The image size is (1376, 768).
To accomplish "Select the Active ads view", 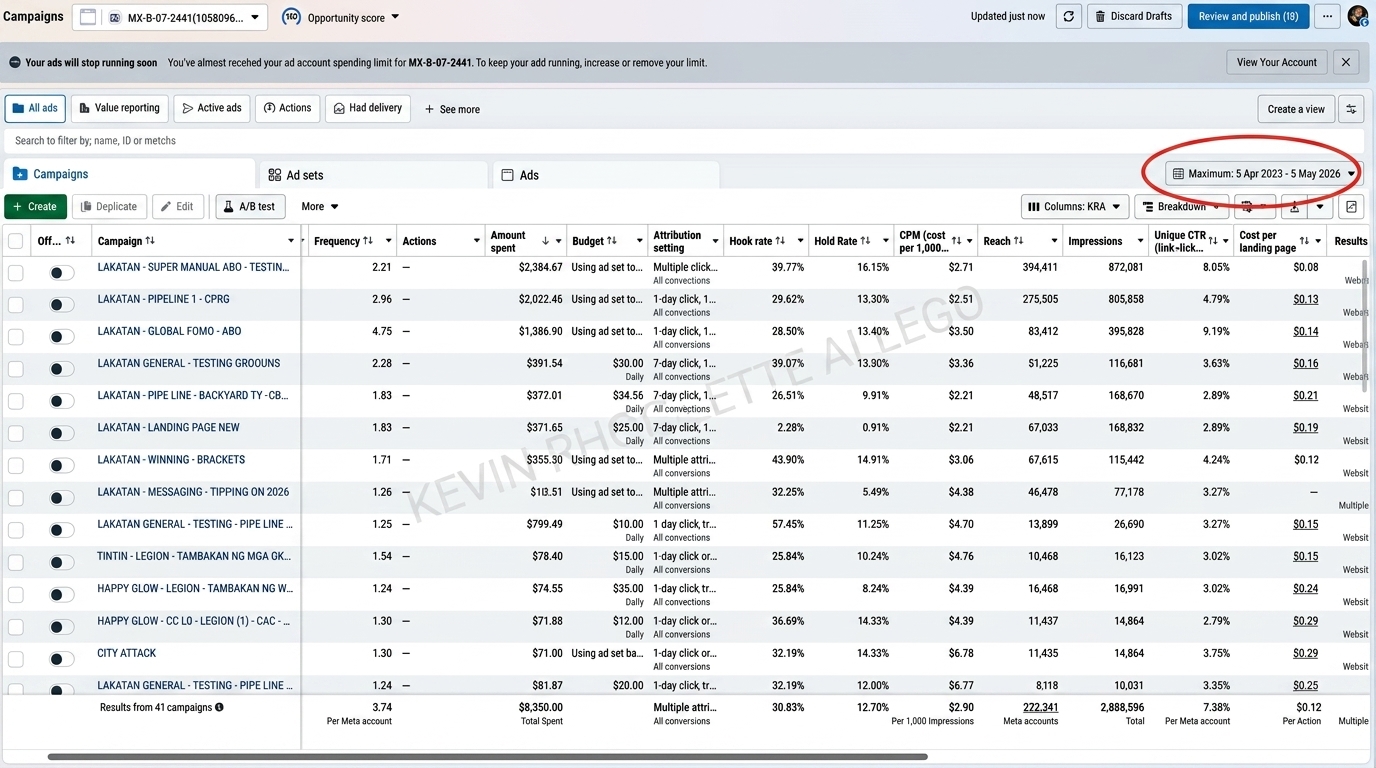I will 212,108.
